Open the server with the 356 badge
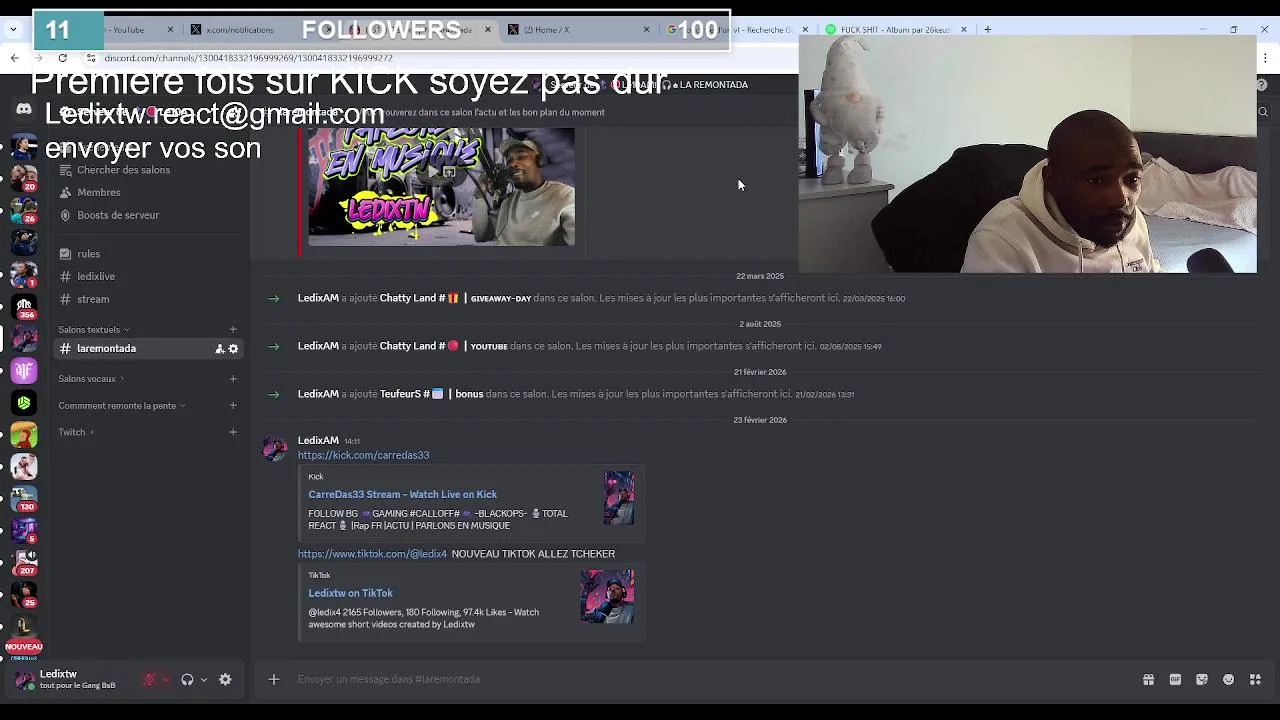Image resolution: width=1280 pixels, height=720 pixels. click(x=24, y=306)
